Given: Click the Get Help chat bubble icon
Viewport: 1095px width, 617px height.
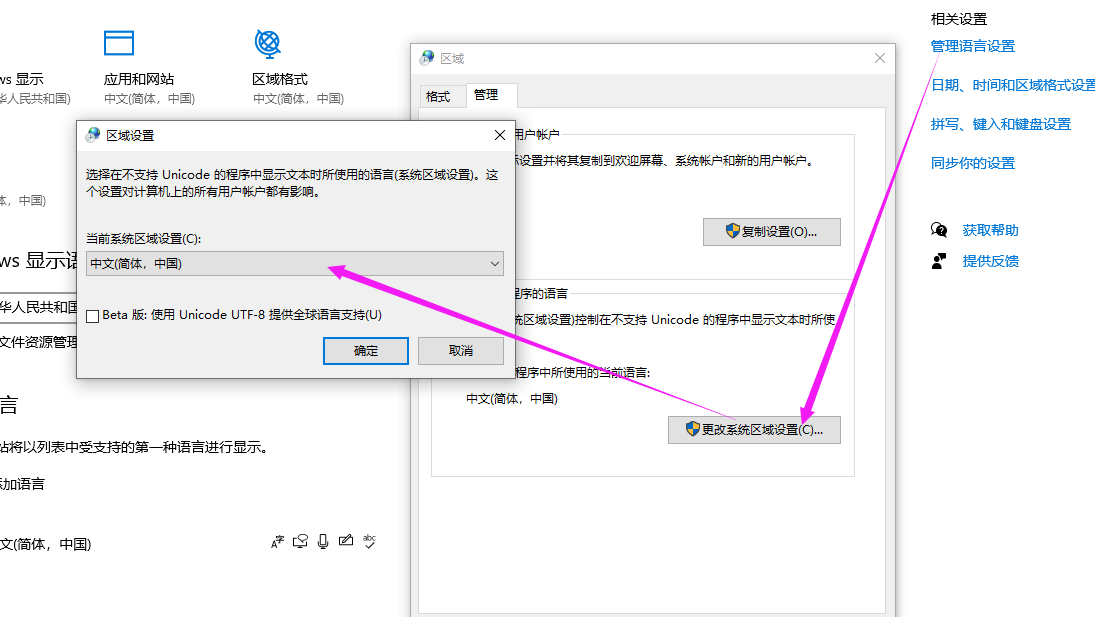Looking at the screenshot, I should pos(939,230).
